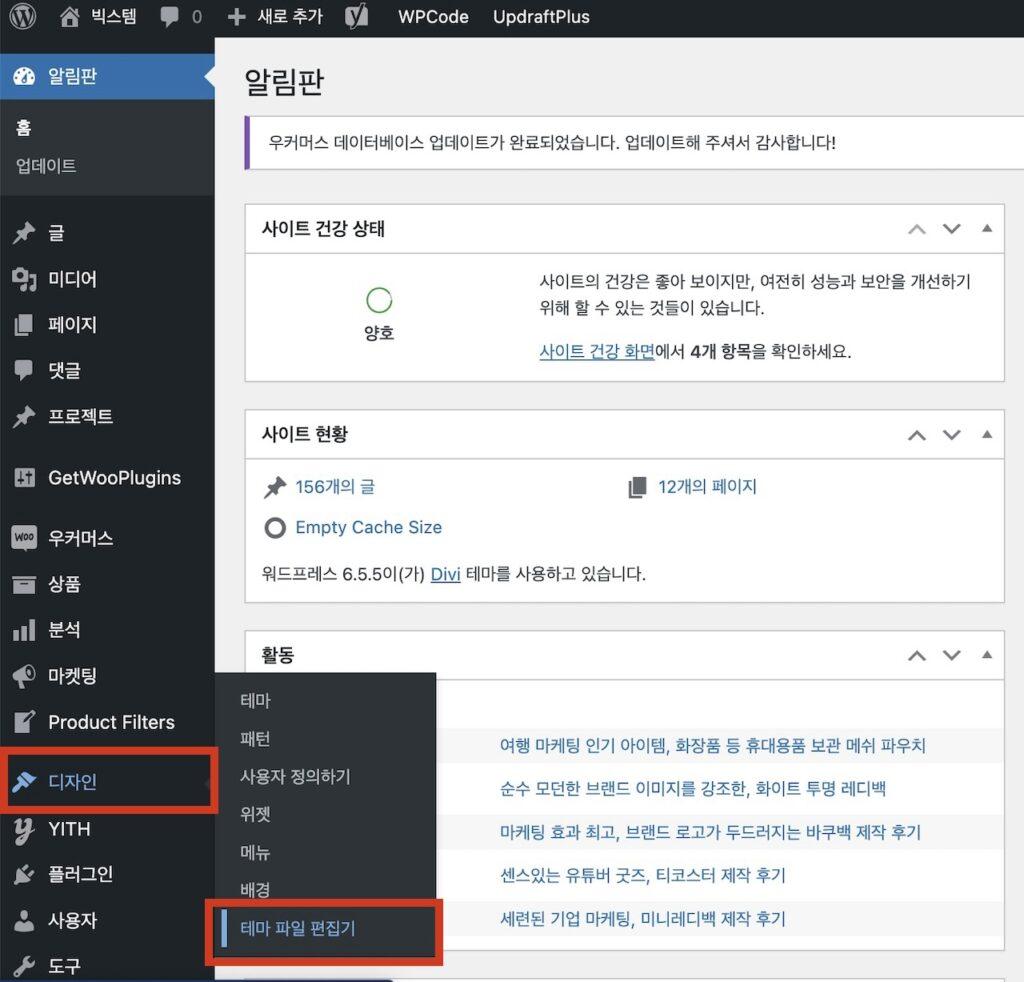Screen dimensions: 1024x982
Task: Open the Yoast SEO icon in admin bar
Action: click(x=357, y=16)
